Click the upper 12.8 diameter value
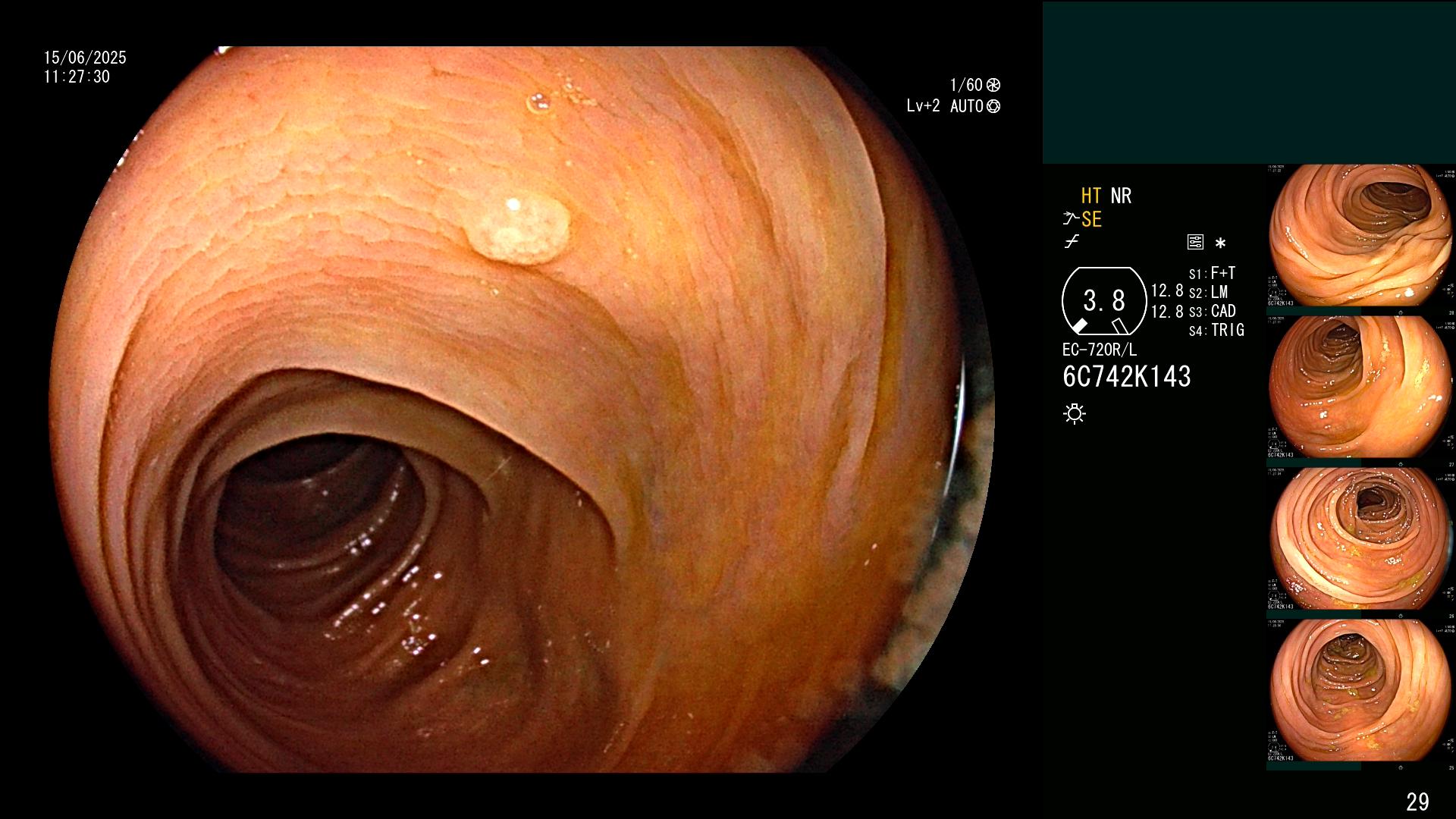Image resolution: width=1456 pixels, height=819 pixels. [x=1167, y=291]
